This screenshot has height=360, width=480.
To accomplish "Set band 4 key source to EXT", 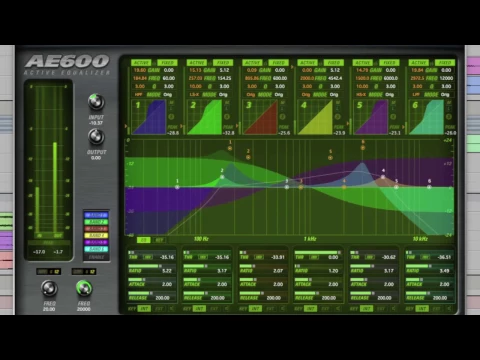I will 326,309.
